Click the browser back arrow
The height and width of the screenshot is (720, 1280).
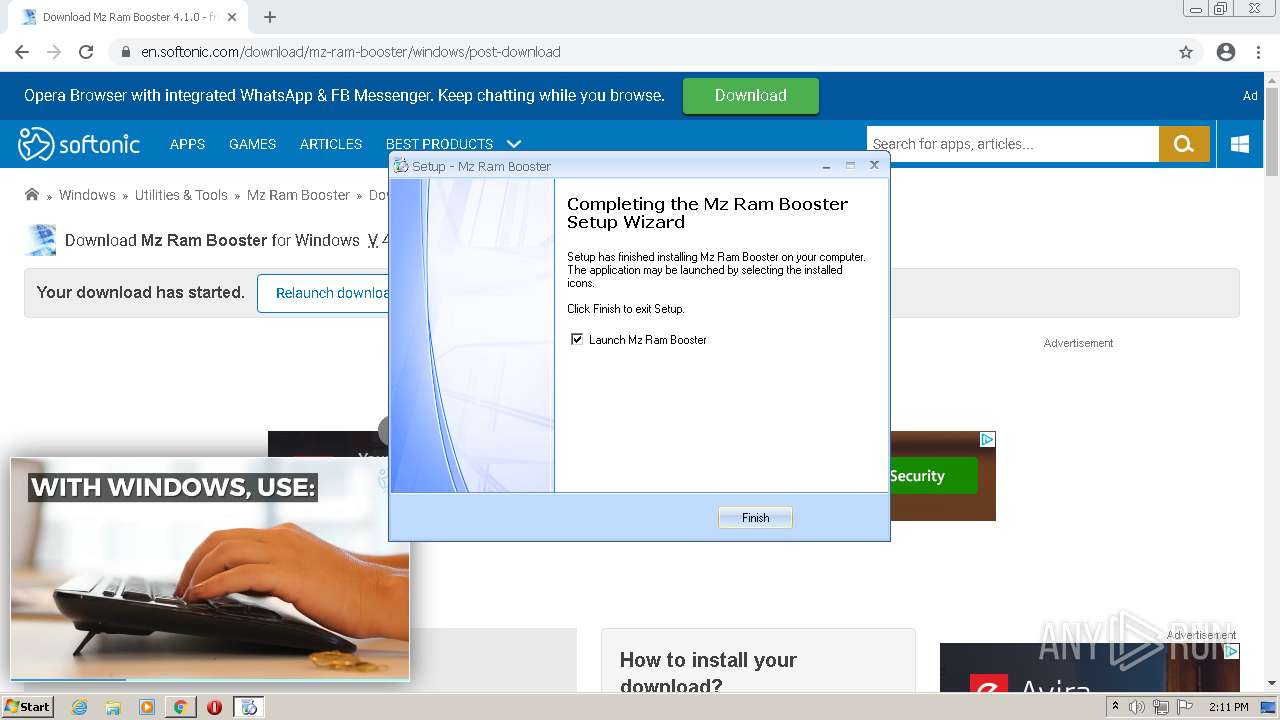(22, 52)
